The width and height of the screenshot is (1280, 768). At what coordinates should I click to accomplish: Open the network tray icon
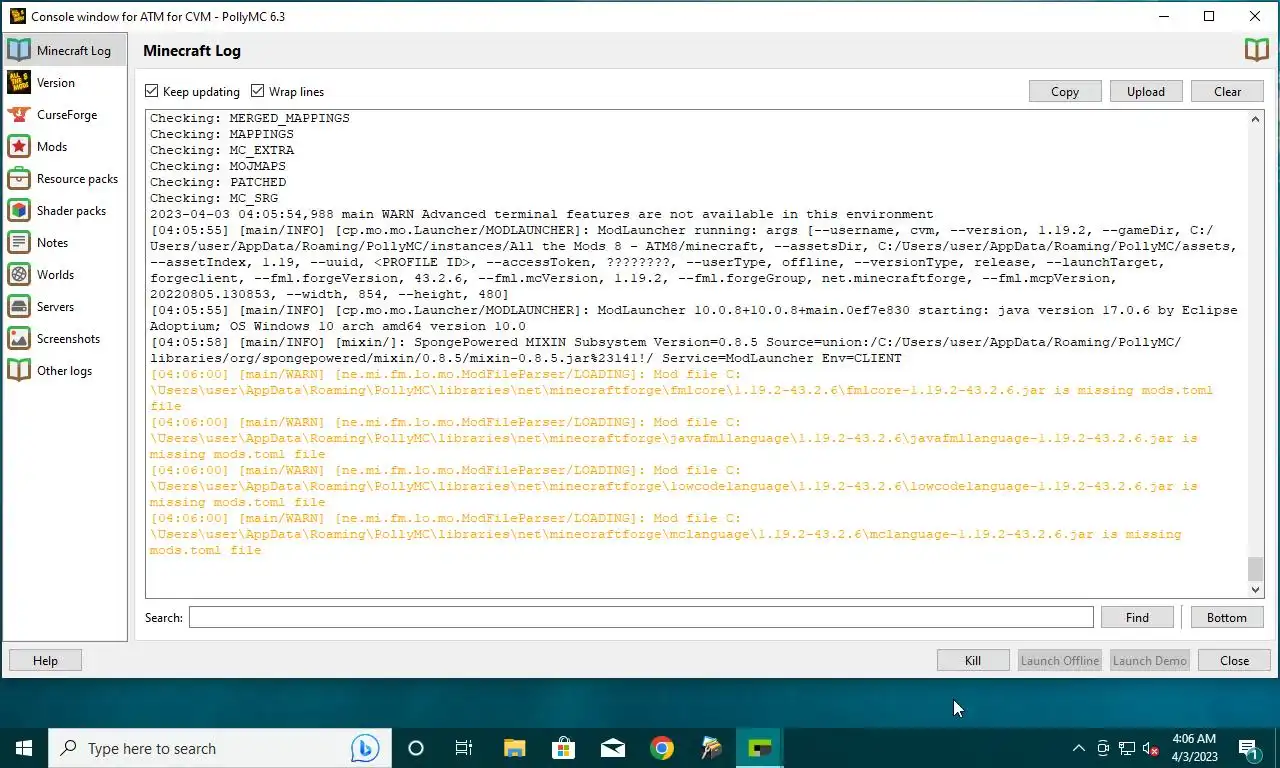[x=1127, y=748]
